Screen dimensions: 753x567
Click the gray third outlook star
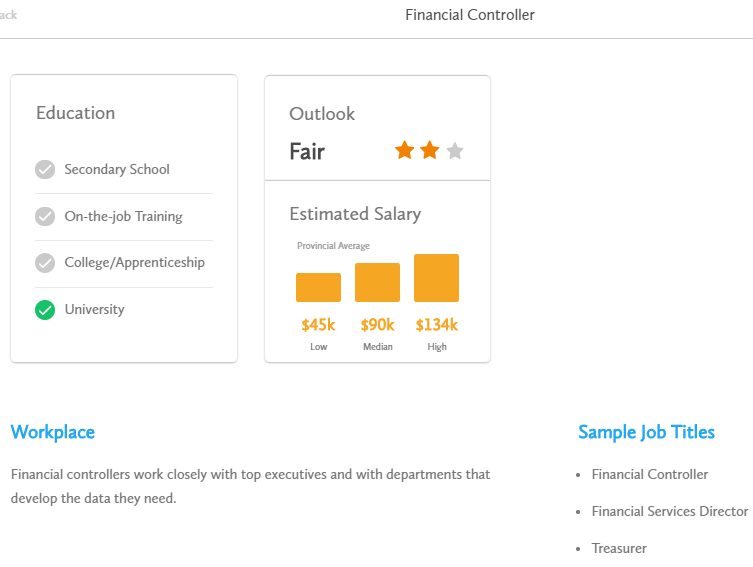point(455,151)
